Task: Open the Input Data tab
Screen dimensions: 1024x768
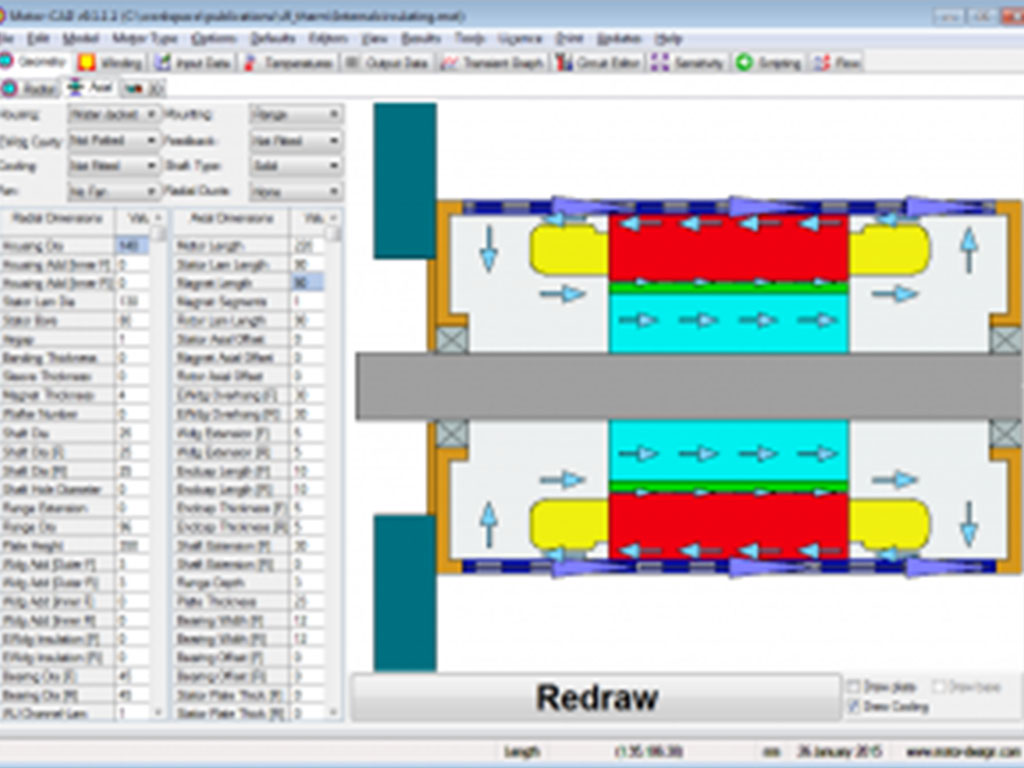Action: (193, 63)
